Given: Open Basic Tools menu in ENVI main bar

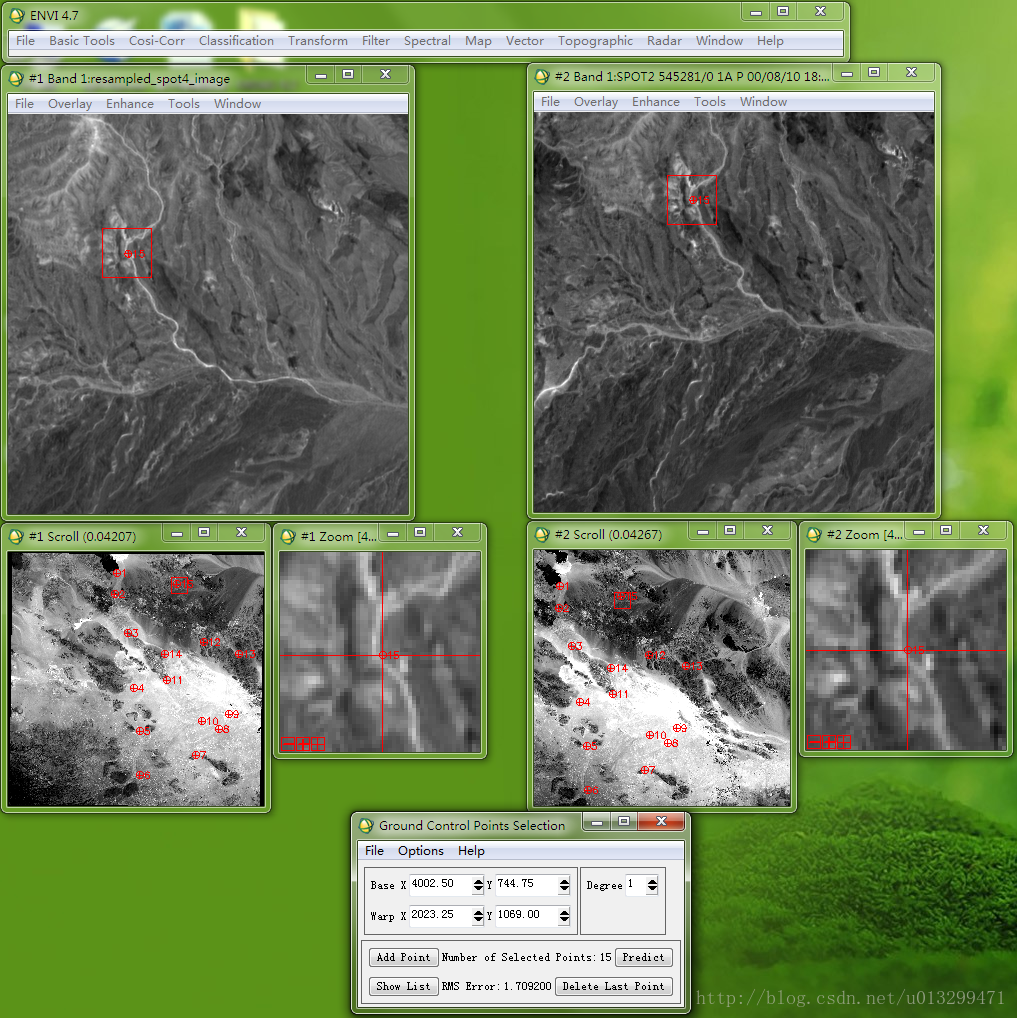Looking at the screenshot, I should [x=82, y=40].
